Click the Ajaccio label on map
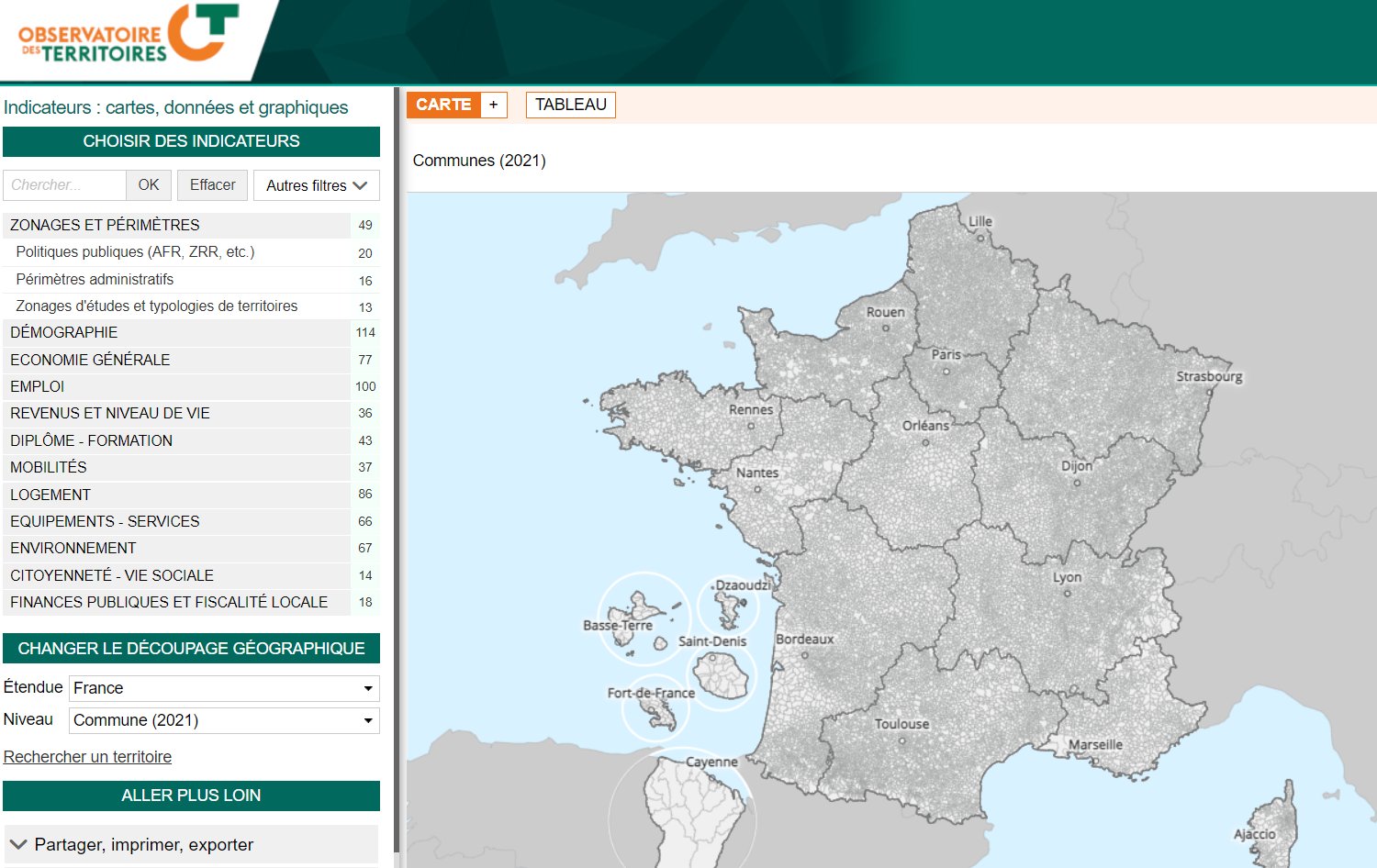This screenshot has height=868, width=1377. tap(1254, 834)
